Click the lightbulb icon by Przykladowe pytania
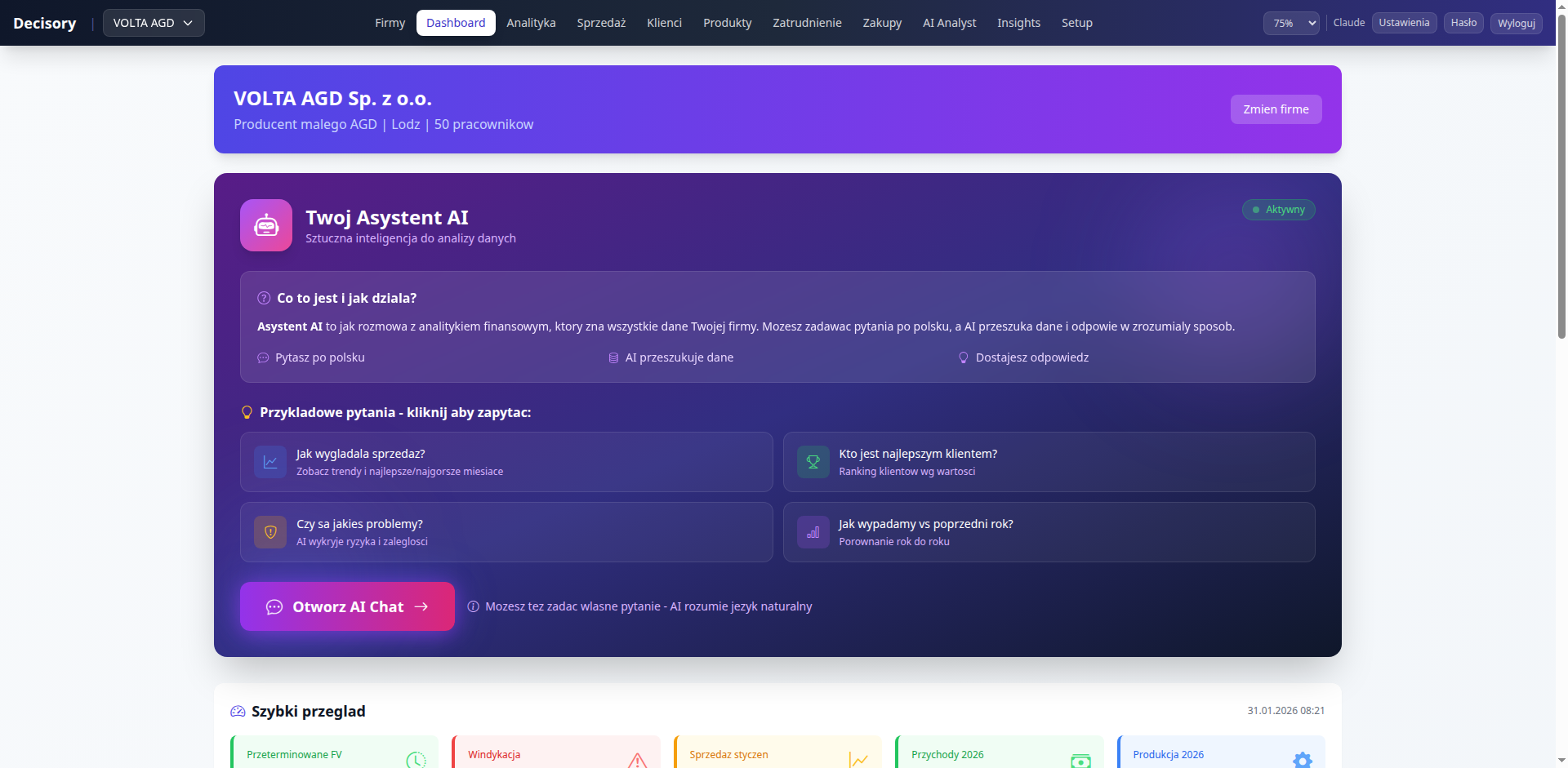 pos(247,413)
